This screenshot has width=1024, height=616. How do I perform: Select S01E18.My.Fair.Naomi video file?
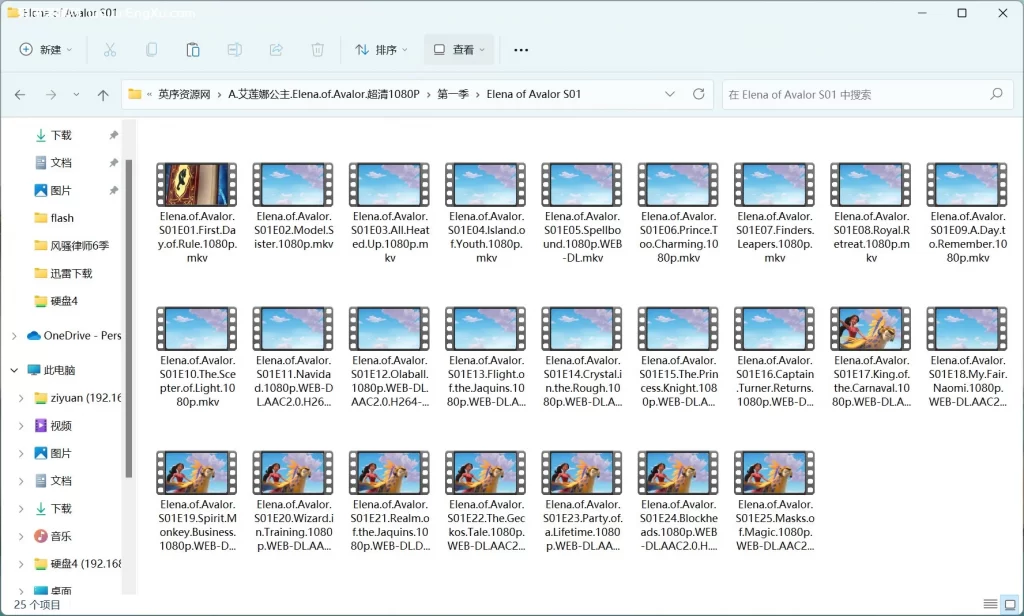click(967, 357)
